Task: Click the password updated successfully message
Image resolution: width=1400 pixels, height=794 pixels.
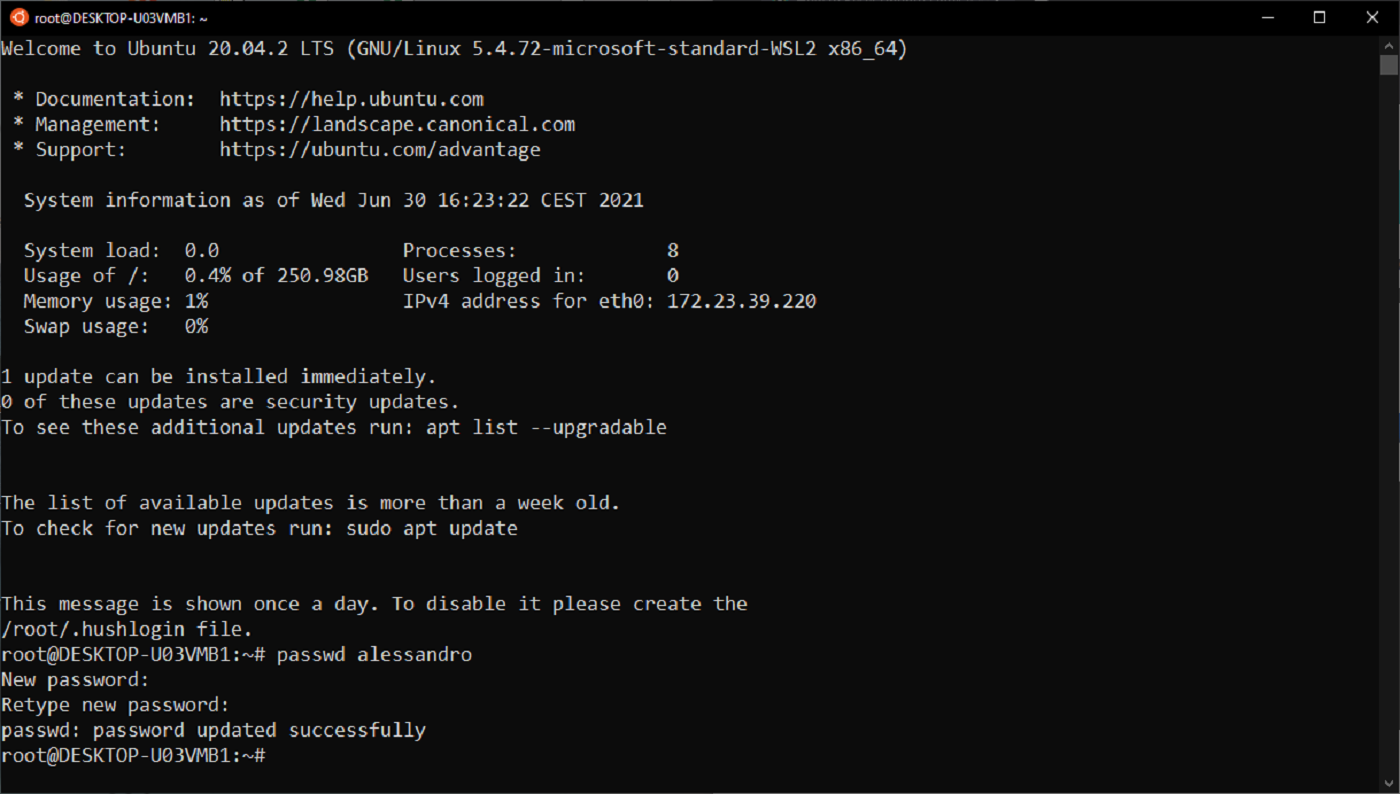Action: 213,729
